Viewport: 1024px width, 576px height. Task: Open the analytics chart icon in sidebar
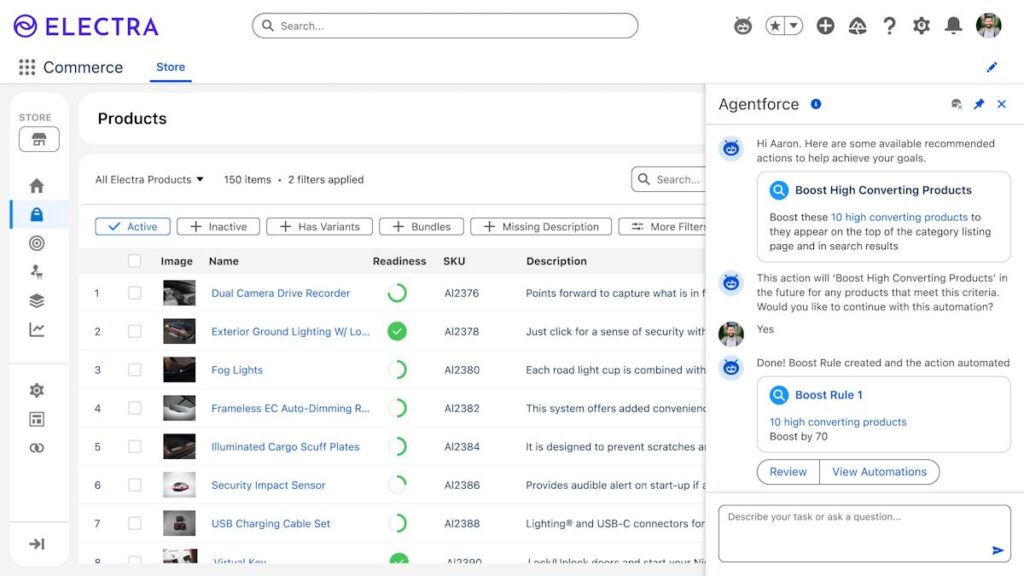[x=37, y=330]
